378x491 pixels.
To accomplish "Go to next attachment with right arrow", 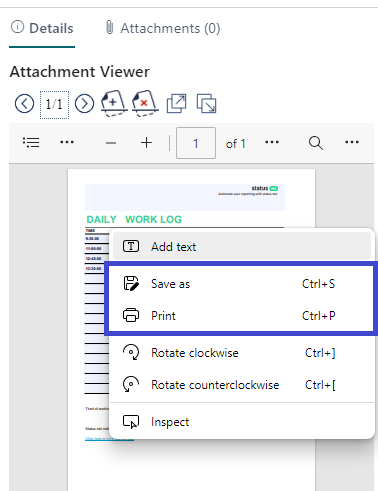I will coord(84,104).
